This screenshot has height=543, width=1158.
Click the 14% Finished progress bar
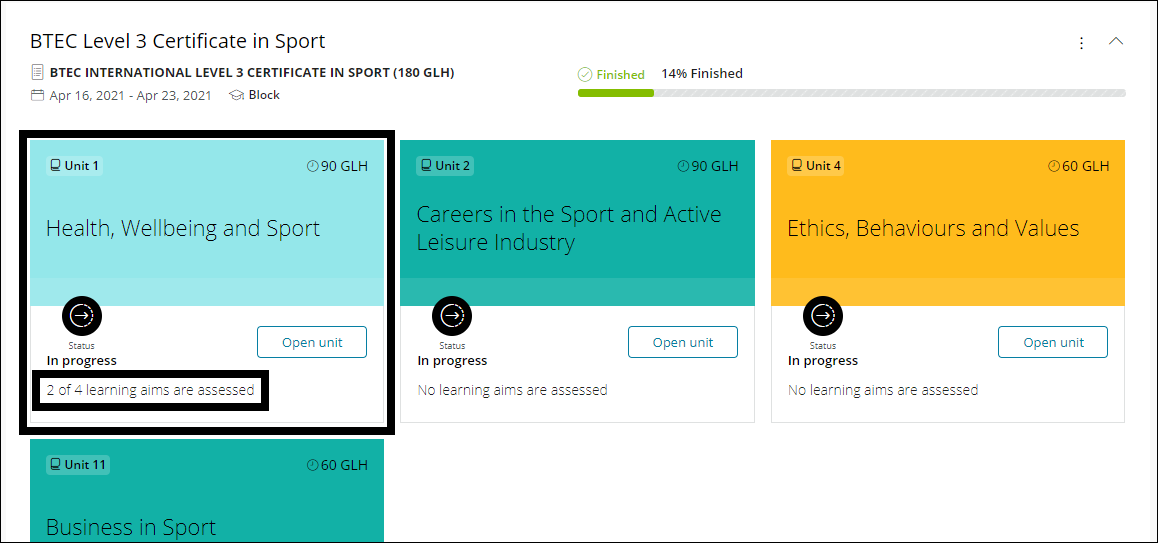tap(851, 93)
